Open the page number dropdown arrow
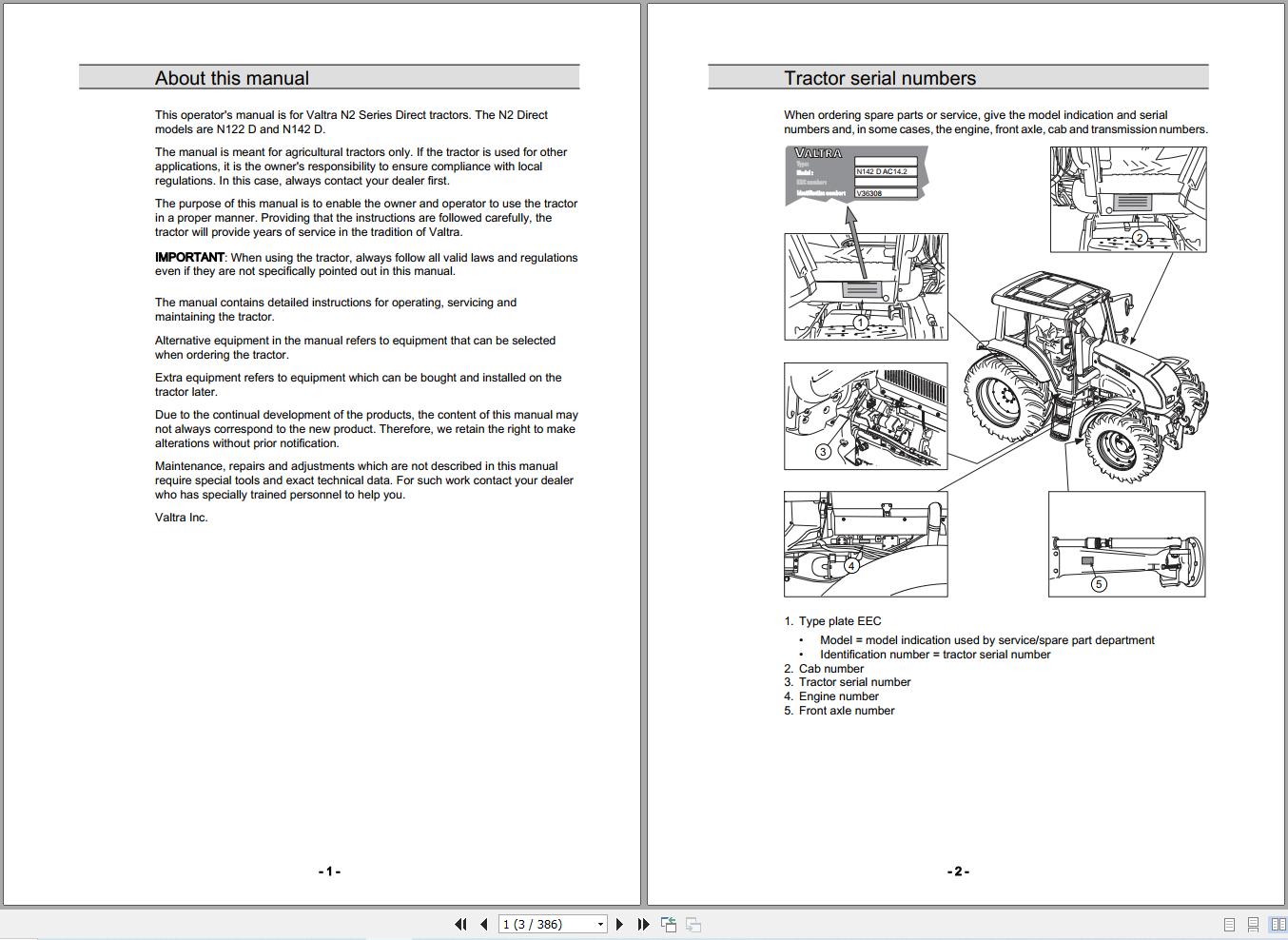This screenshot has width=1288, height=940. point(600,924)
